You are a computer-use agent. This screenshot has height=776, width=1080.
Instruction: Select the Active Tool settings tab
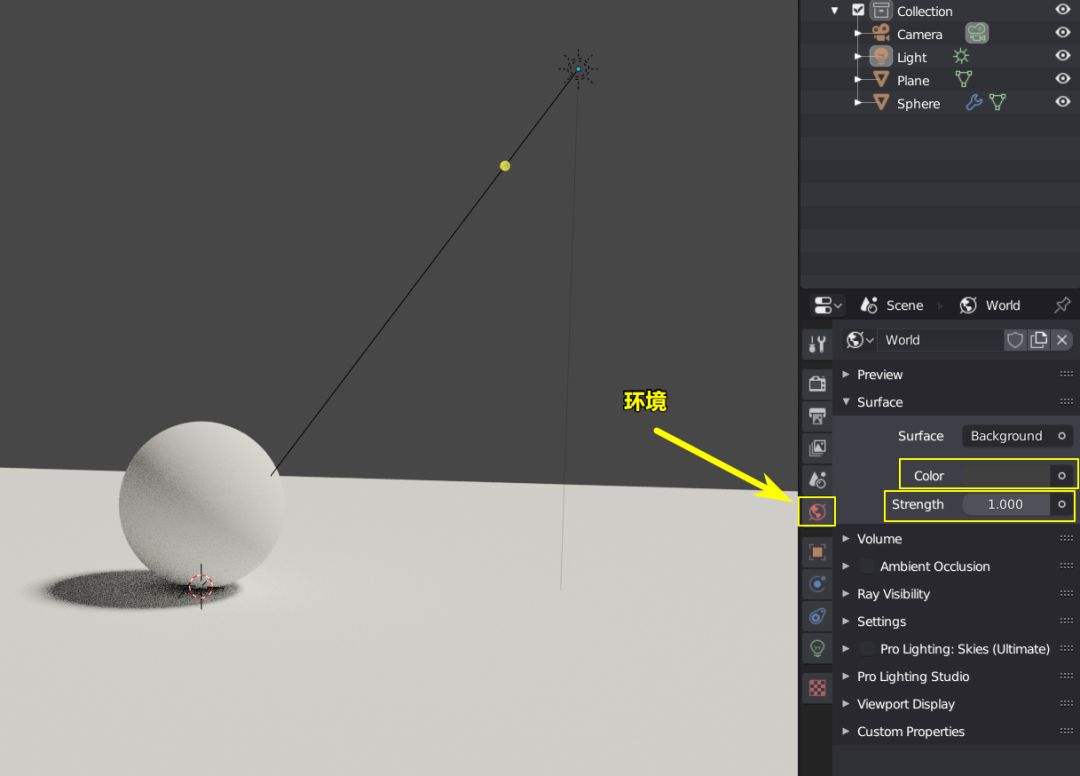click(x=817, y=343)
